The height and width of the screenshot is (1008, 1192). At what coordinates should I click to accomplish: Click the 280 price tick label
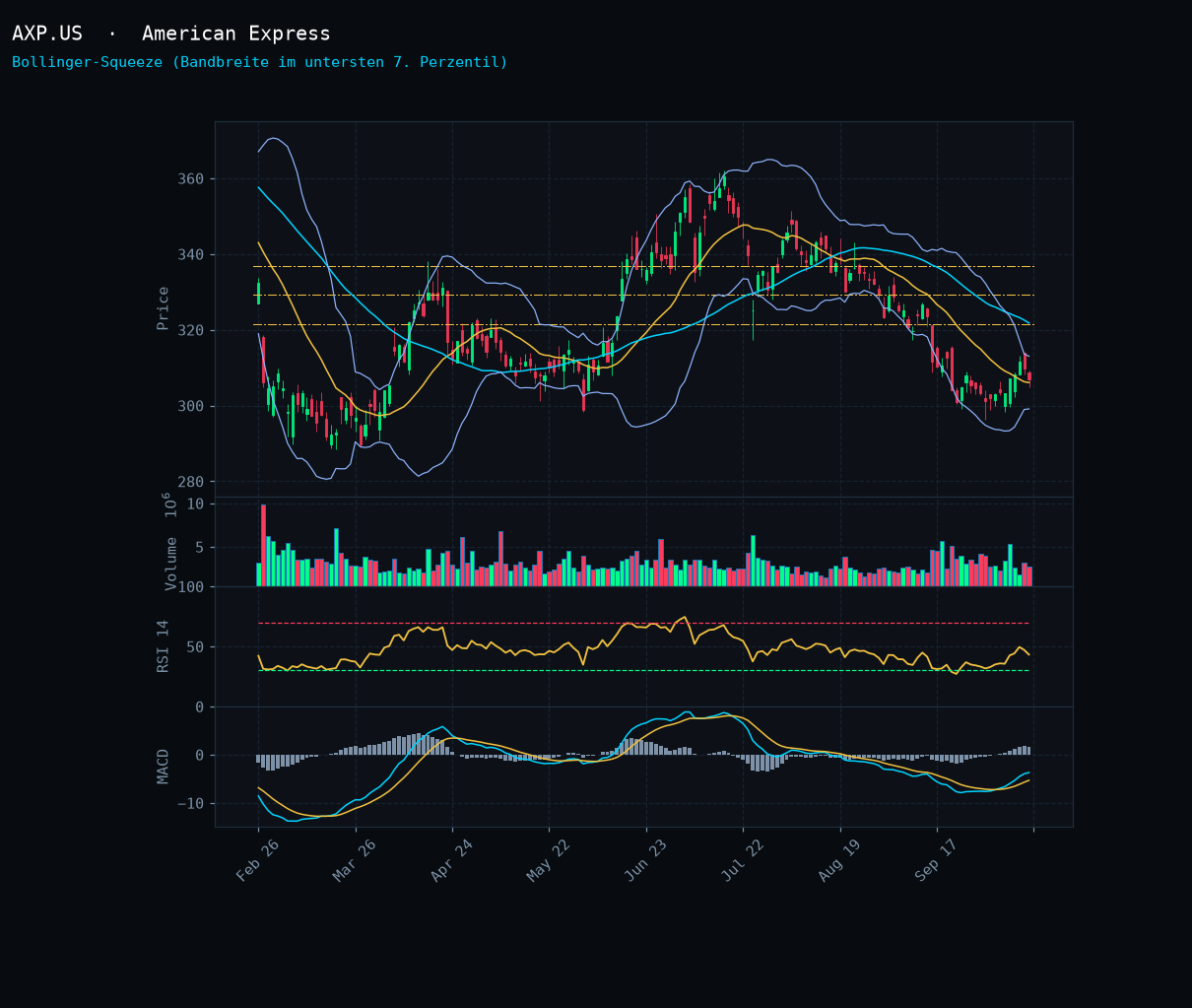191,482
